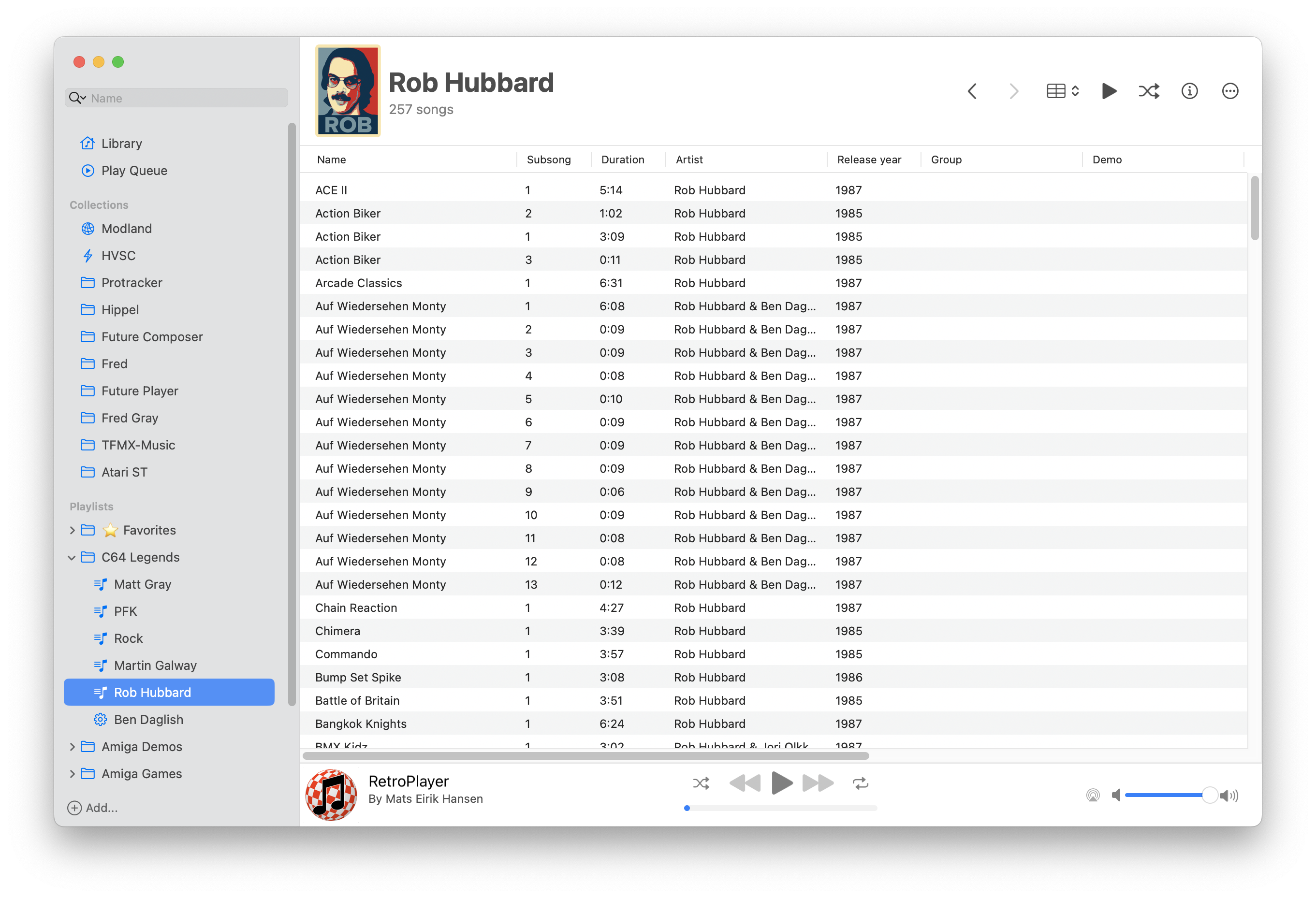Open the info panel for Rob Hubbard
1316x898 pixels.
pos(1190,90)
